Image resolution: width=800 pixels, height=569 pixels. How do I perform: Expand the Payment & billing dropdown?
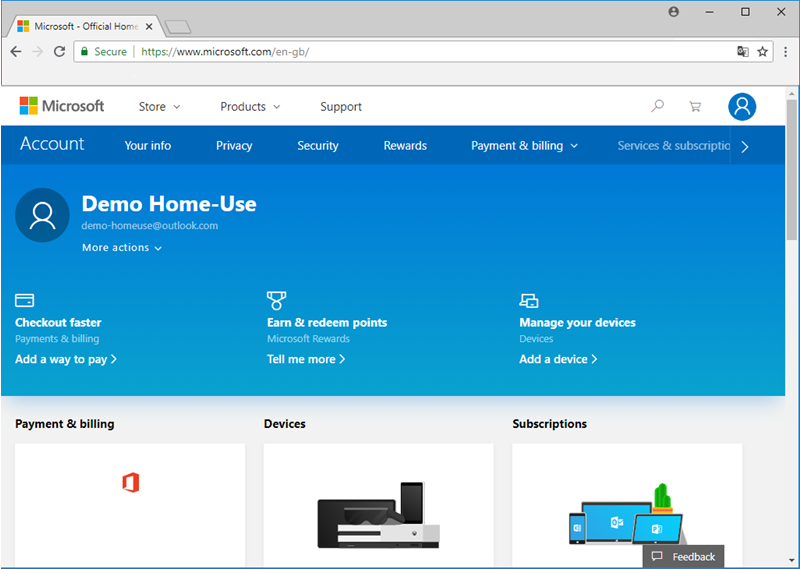pyautogui.click(x=524, y=145)
